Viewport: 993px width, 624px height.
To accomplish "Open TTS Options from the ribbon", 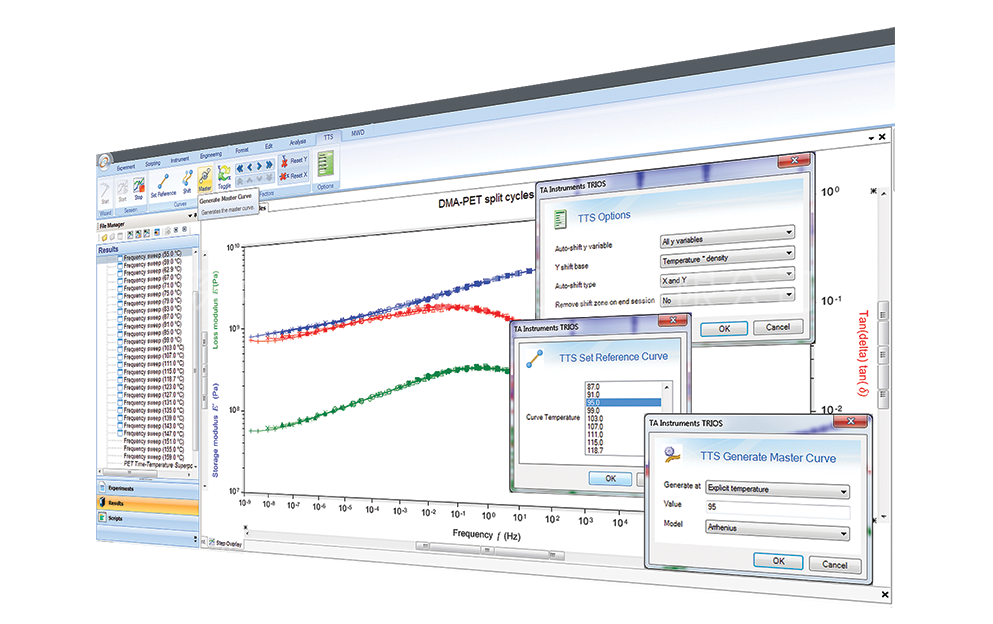I will coord(325,164).
